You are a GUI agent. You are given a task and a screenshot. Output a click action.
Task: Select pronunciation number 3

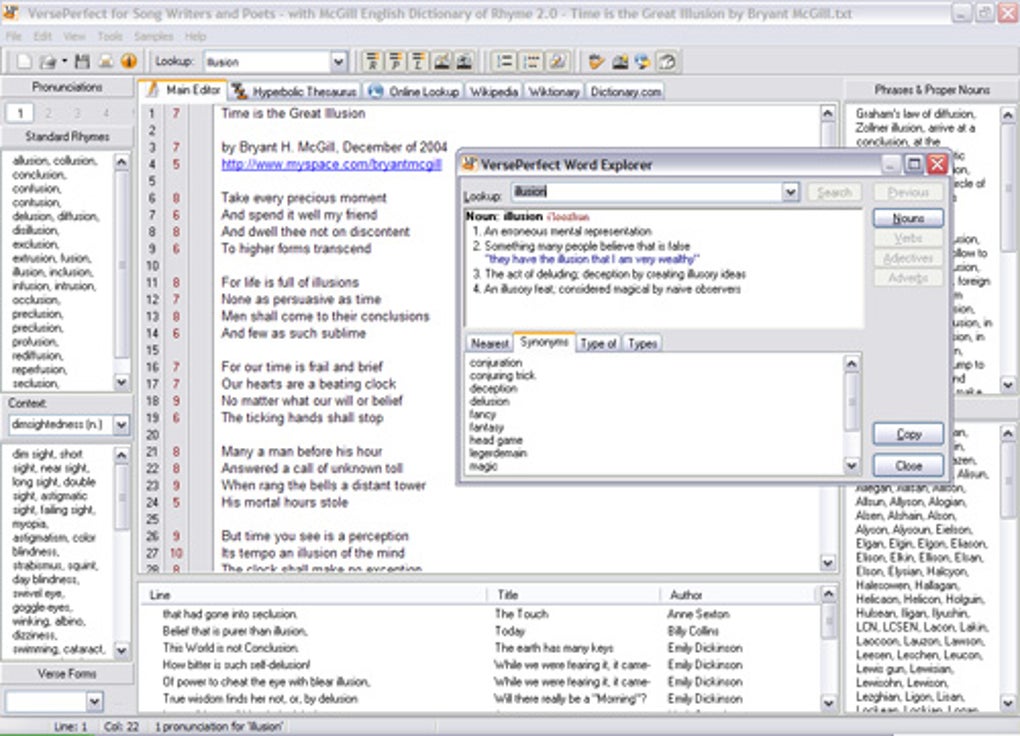[77, 113]
